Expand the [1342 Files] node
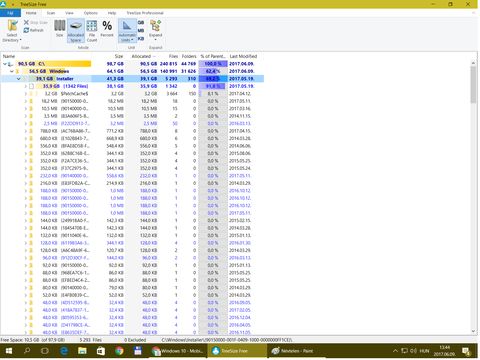The height and width of the screenshot is (360, 480). [x=25, y=86]
